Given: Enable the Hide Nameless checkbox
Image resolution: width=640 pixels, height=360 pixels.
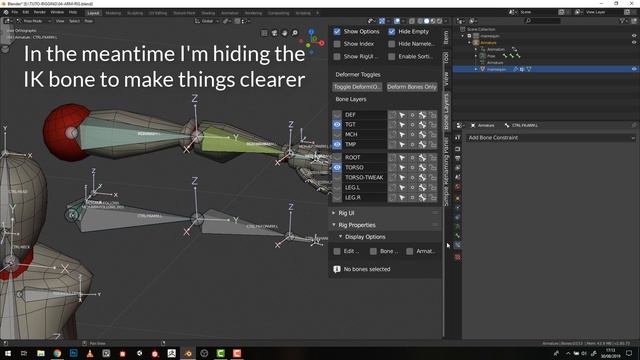Looking at the screenshot, I should [x=391, y=44].
